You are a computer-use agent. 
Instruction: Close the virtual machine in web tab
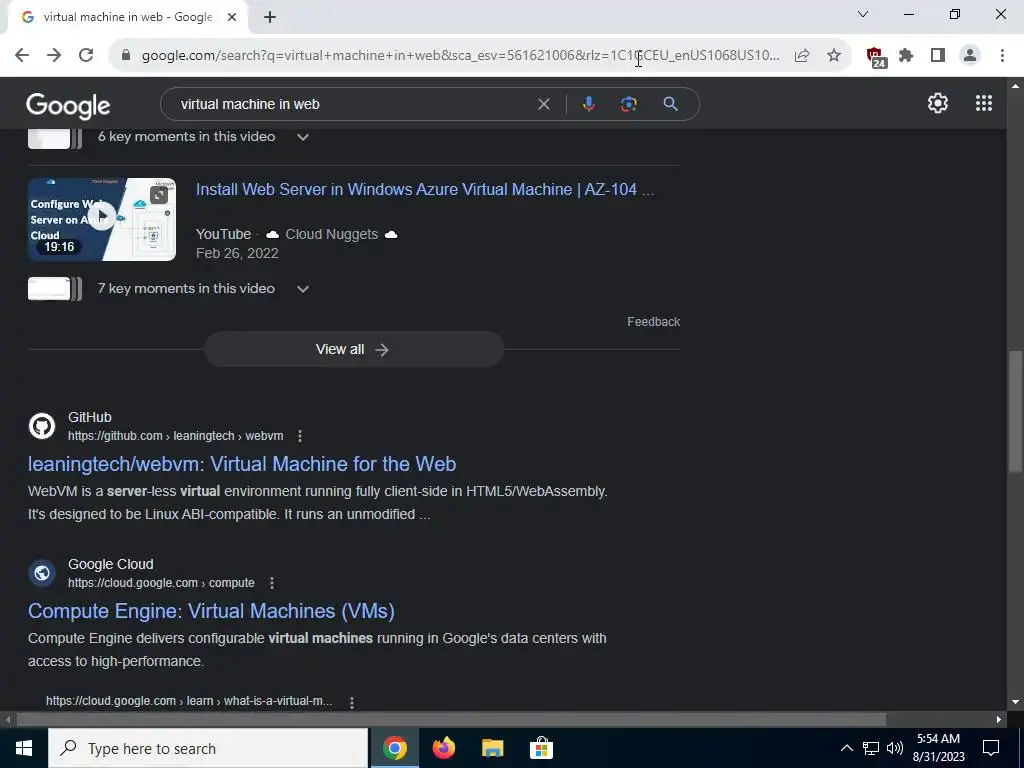point(232,17)
